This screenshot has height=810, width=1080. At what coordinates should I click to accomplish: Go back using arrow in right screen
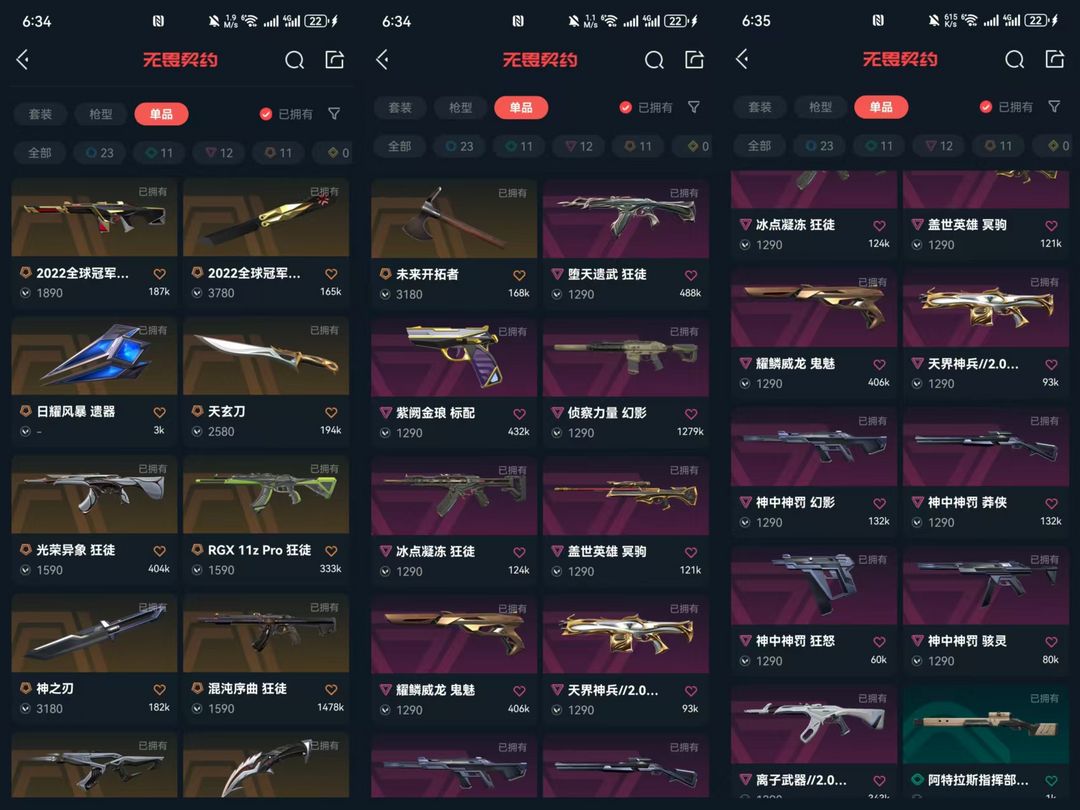742,59
